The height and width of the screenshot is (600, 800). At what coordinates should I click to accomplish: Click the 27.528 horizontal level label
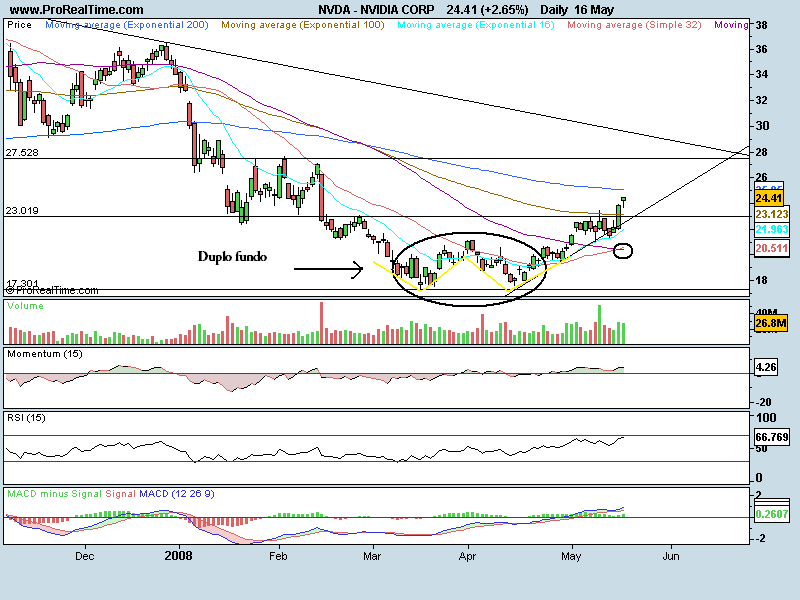tap(22, 152)
